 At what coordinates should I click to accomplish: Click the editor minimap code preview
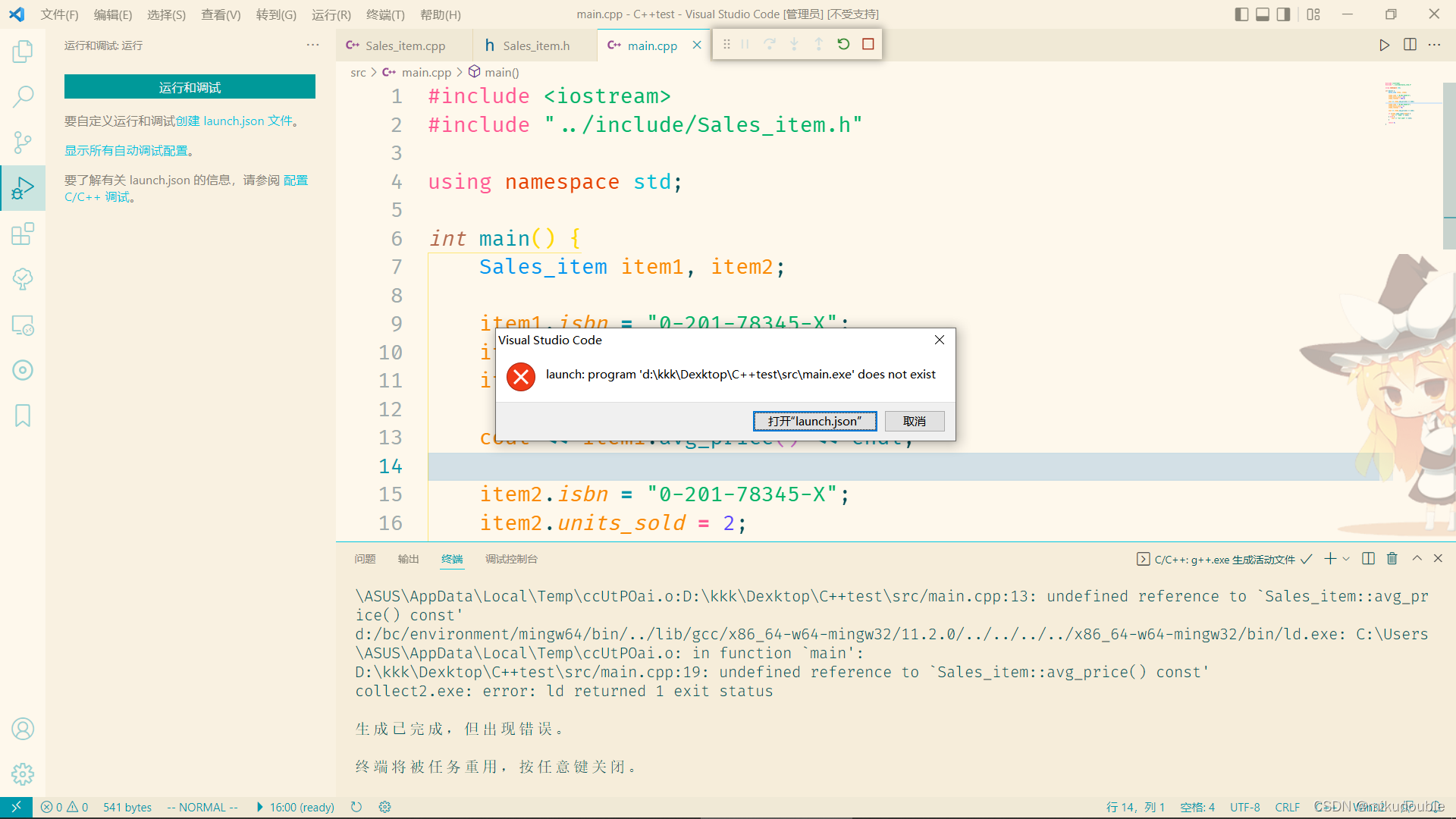1399,102
